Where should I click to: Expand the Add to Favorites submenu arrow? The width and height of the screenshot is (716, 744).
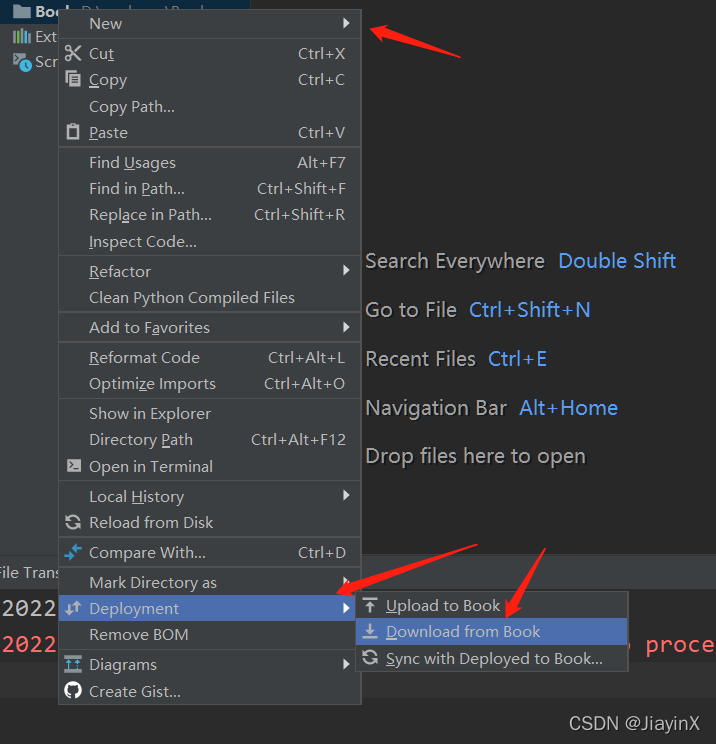point(346,327)
